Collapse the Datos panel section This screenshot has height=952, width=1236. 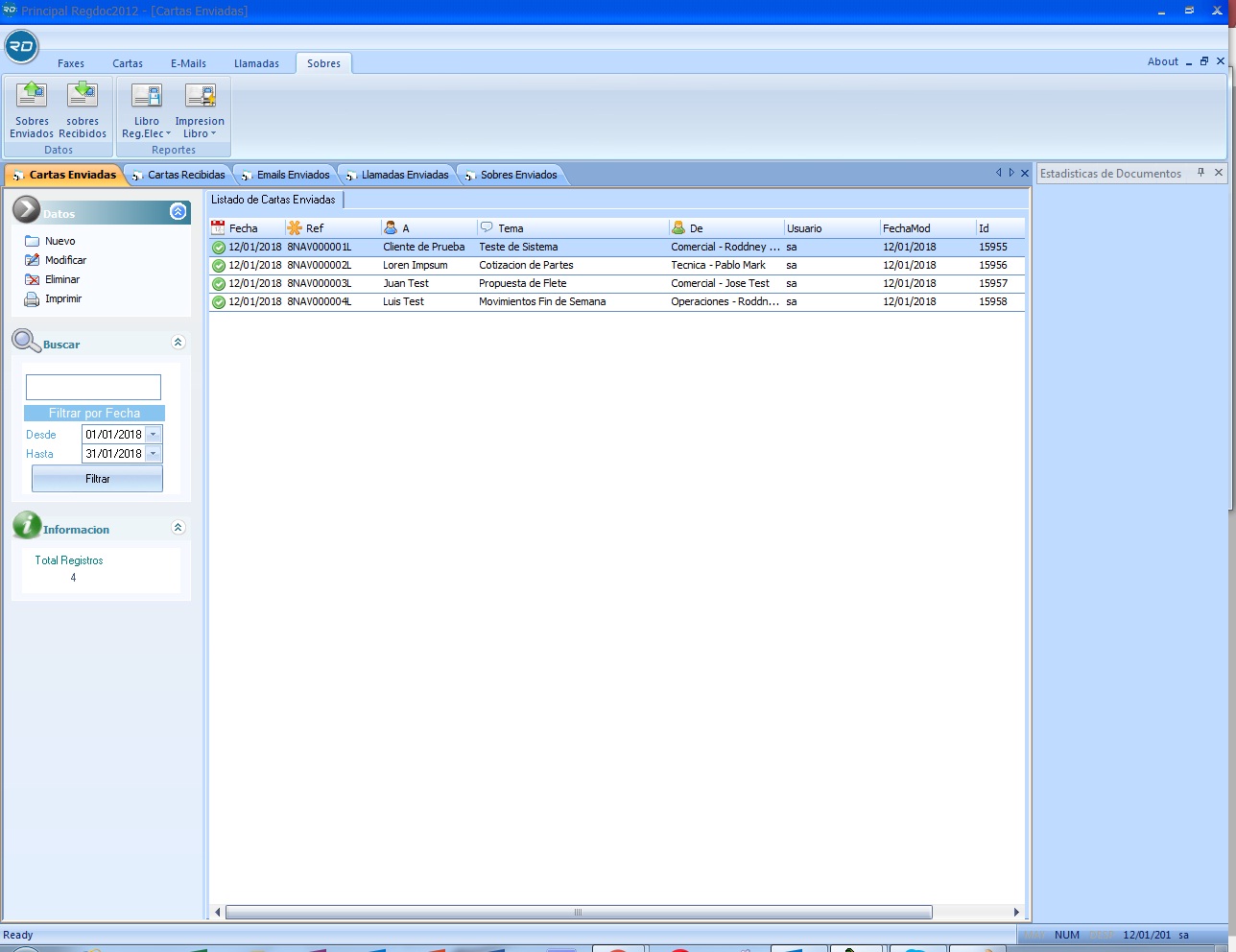tap(178, 211)
